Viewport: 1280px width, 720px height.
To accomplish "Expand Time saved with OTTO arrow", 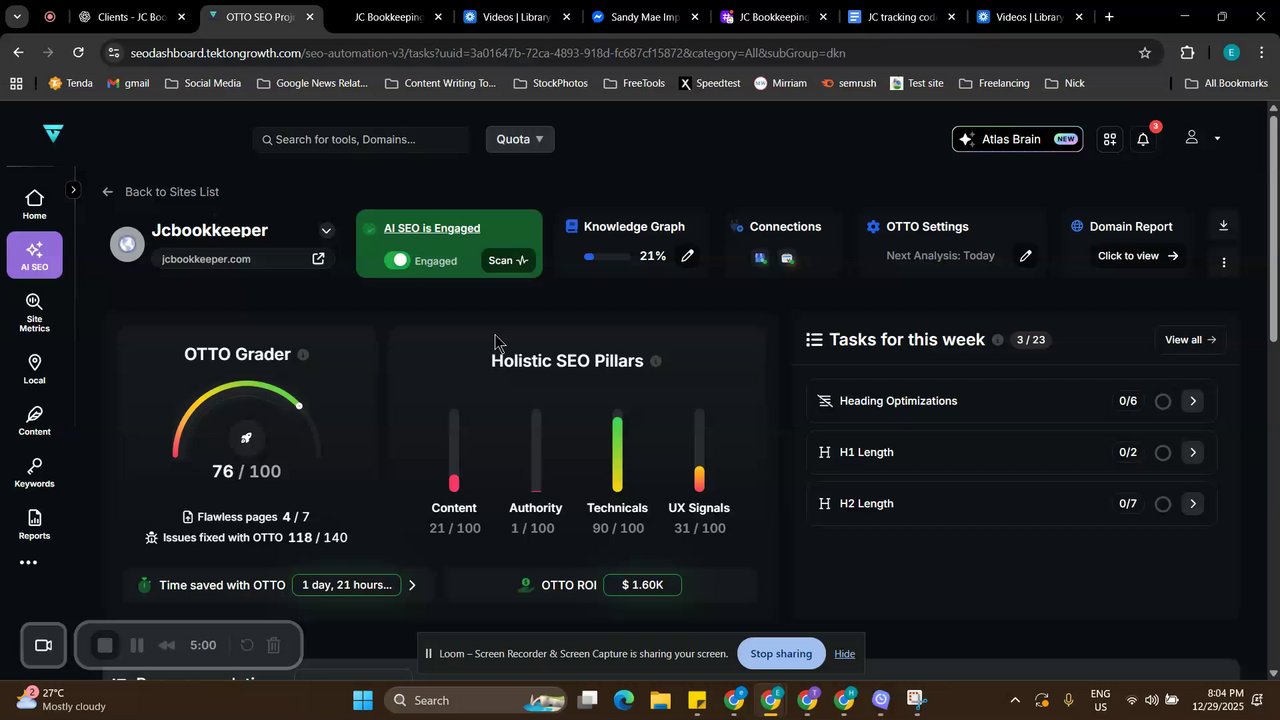I will tap(412, 585).
